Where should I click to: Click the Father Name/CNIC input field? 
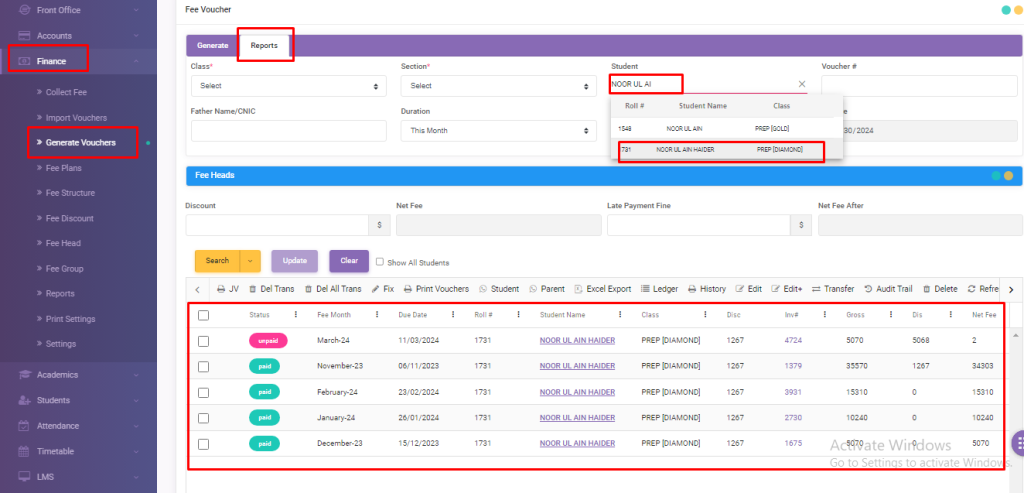click(288, 131)
